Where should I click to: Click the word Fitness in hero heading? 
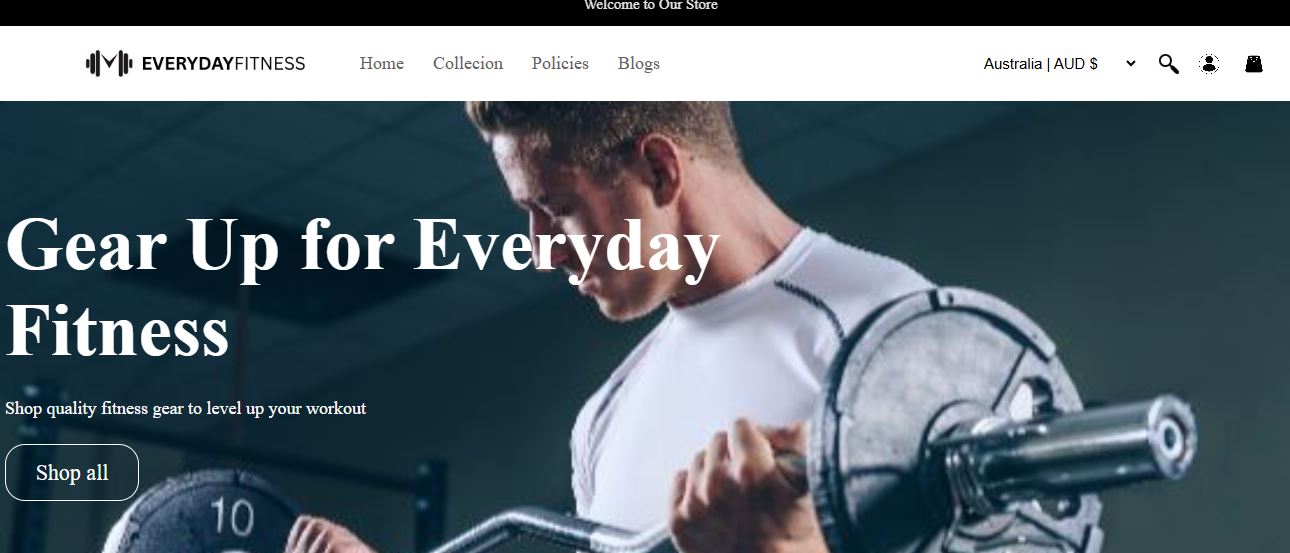(x=117, y=330)
